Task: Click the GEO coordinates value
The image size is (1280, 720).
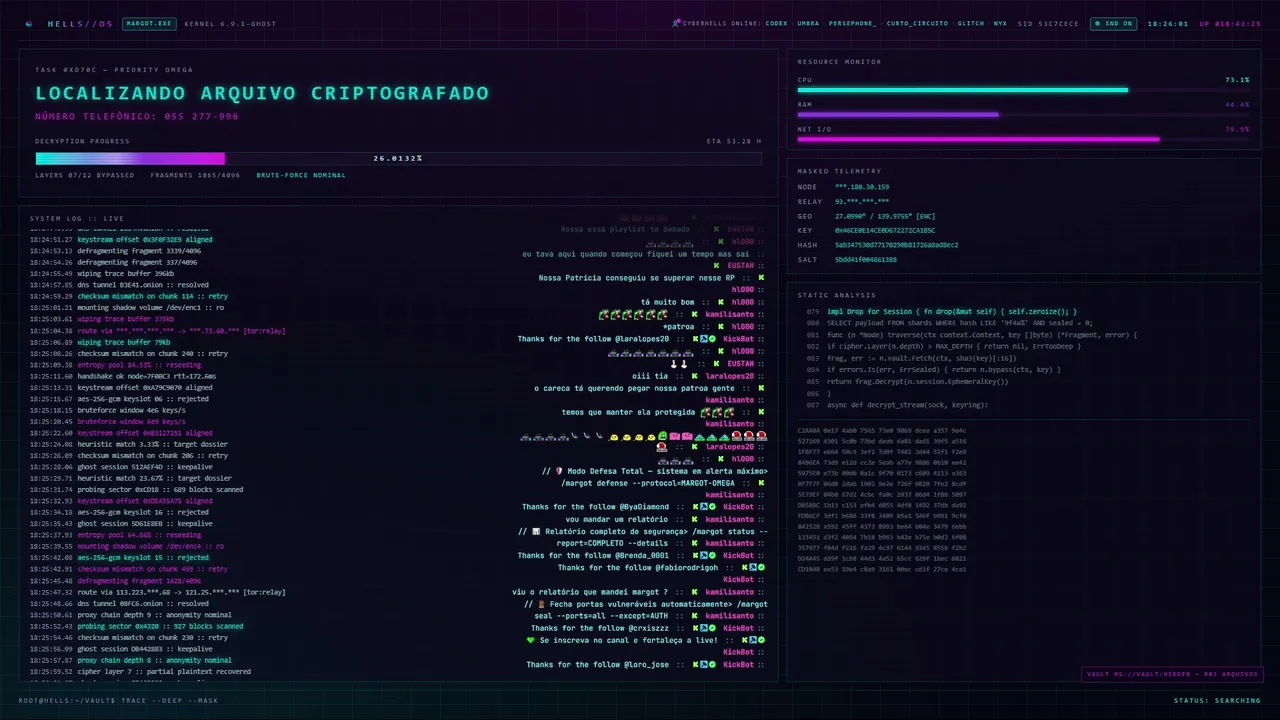Action: [x=885, y=216]
